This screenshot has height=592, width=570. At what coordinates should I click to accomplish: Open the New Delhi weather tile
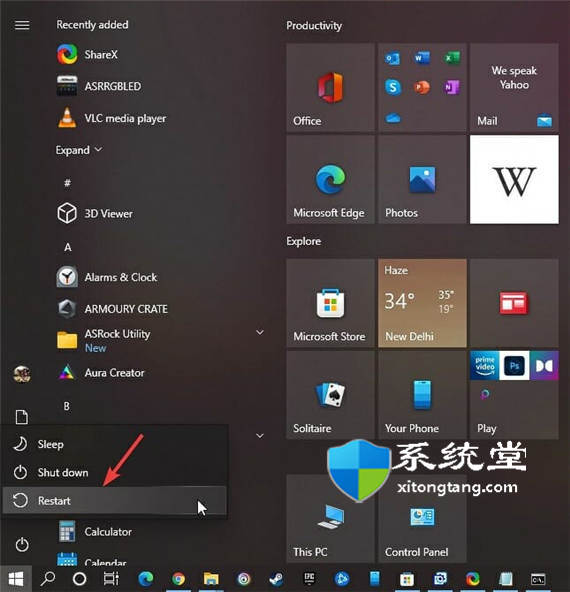[x=422, y=303]
